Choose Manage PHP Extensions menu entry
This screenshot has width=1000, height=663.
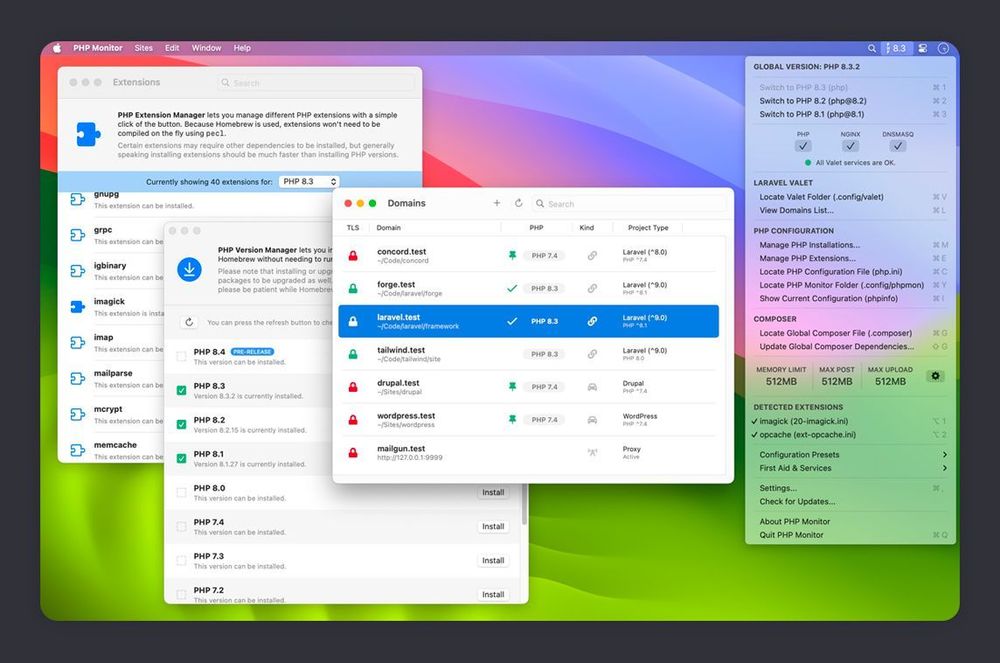point(851,258)
